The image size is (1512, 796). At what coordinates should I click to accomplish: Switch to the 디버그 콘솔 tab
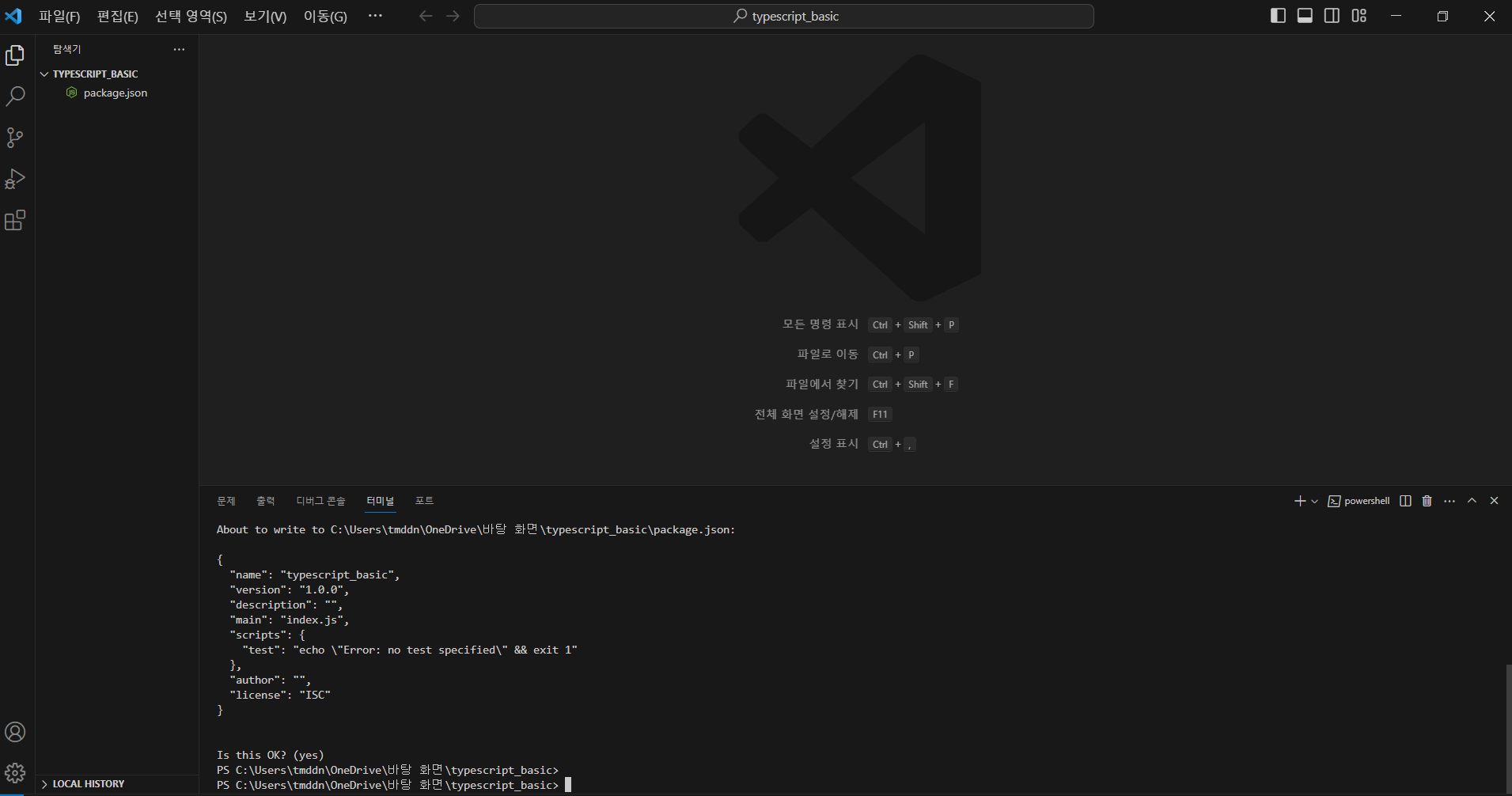(321, 501)
